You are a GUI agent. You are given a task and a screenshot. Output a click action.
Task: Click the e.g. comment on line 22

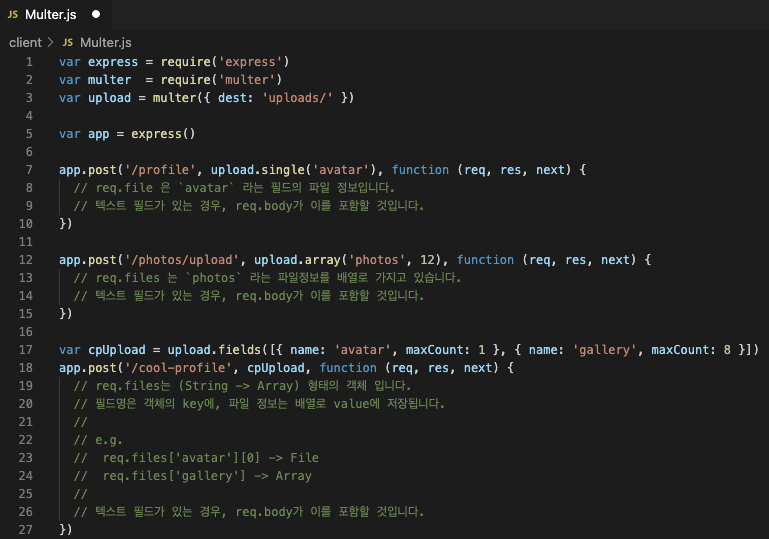(98, 440)
